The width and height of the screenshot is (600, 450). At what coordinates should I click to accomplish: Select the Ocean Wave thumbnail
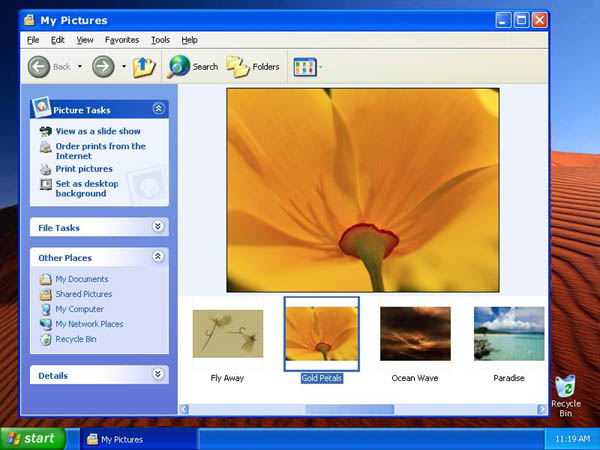(415, 334)
